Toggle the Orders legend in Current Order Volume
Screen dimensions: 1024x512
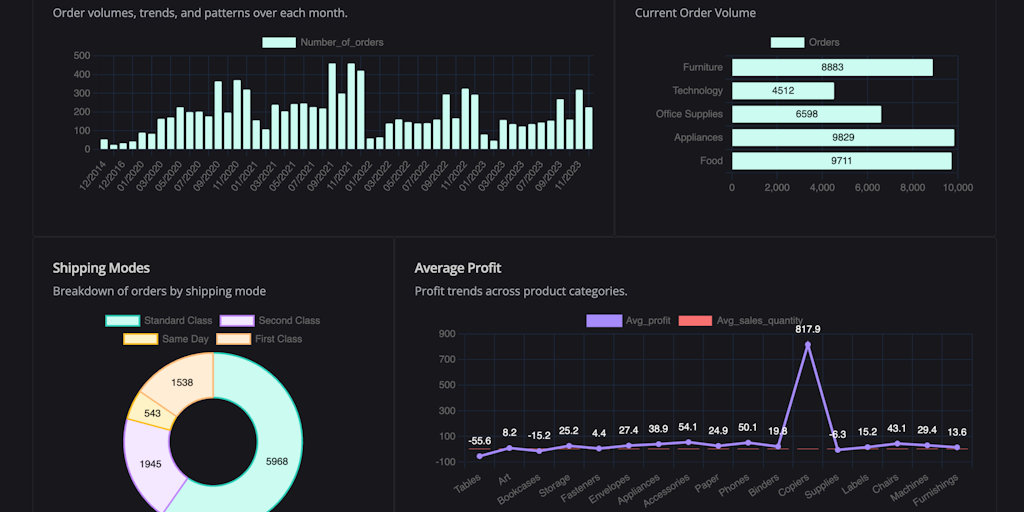tap(788, 42)
